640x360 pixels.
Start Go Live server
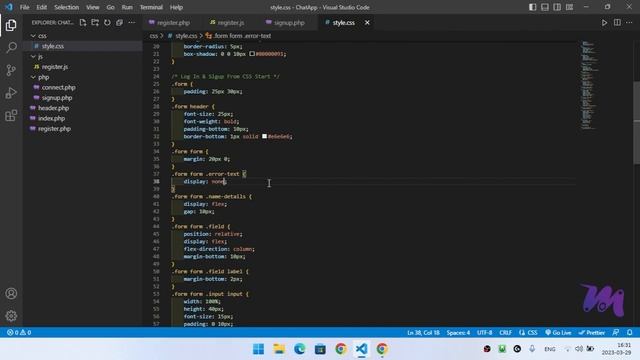tap(558, 333)
